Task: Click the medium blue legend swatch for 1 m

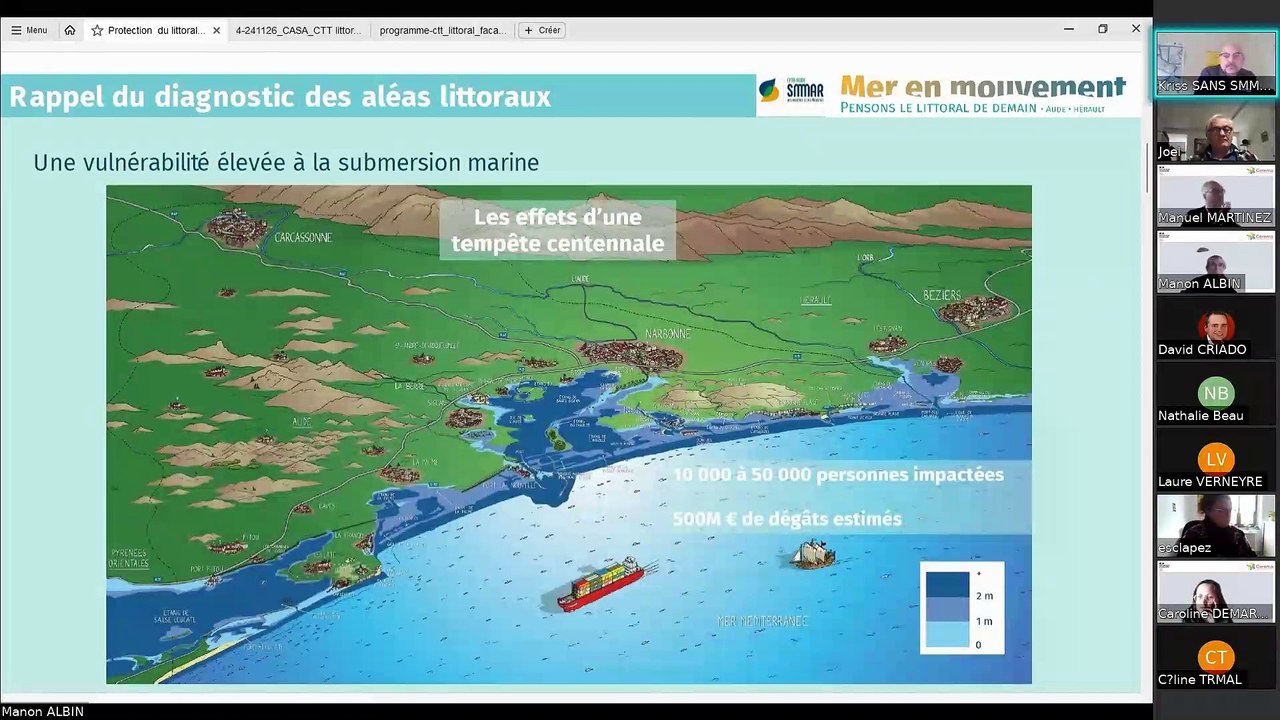Action: (947, 609)
